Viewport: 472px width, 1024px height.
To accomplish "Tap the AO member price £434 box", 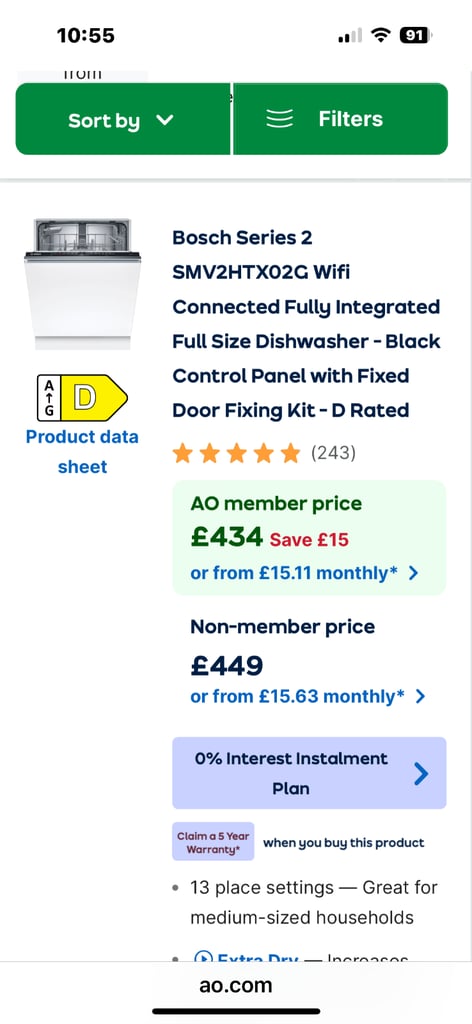I will click(x=309, y=538).
